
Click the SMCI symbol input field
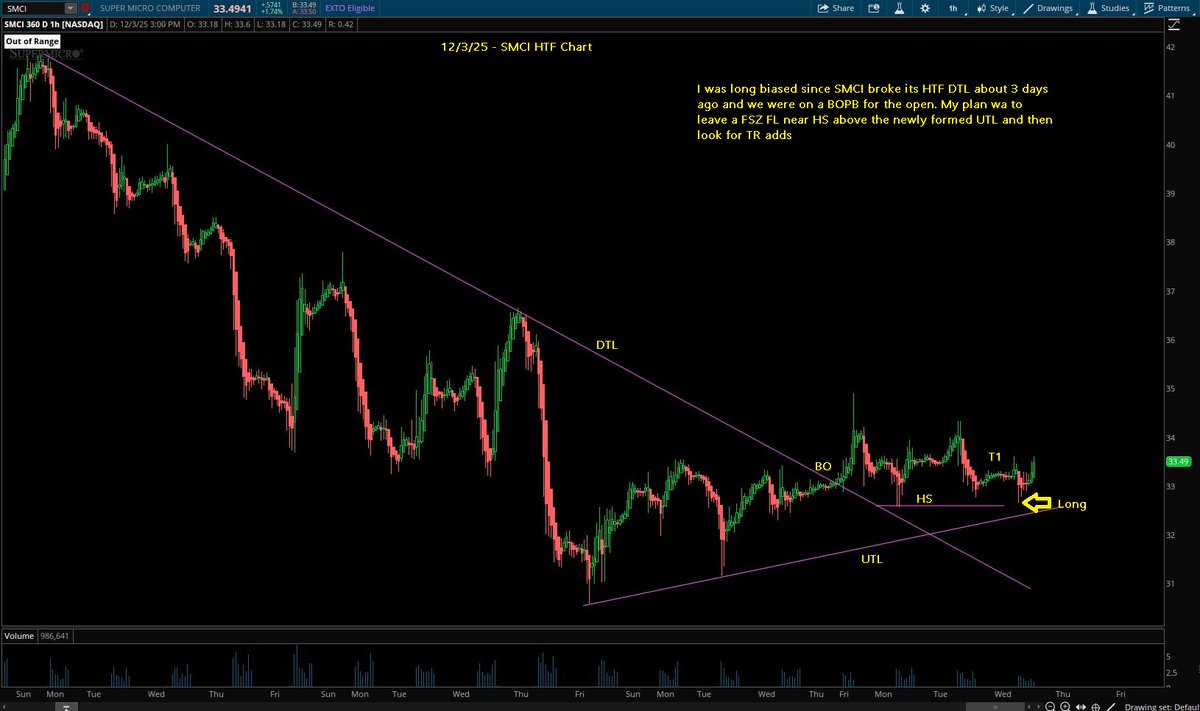[x=33, y=8]
